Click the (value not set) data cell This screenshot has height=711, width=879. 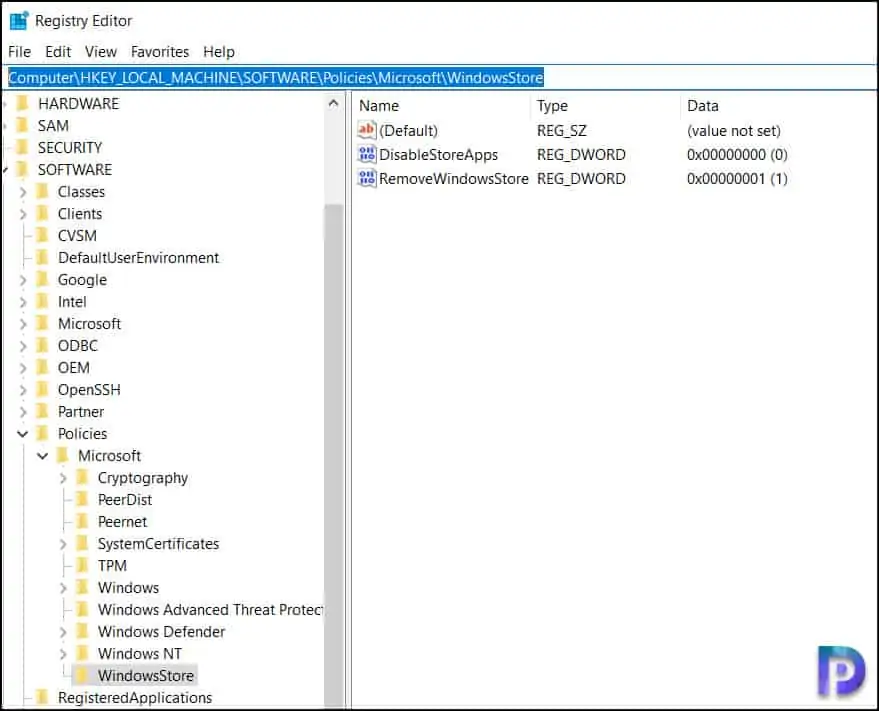pos(734,131)
